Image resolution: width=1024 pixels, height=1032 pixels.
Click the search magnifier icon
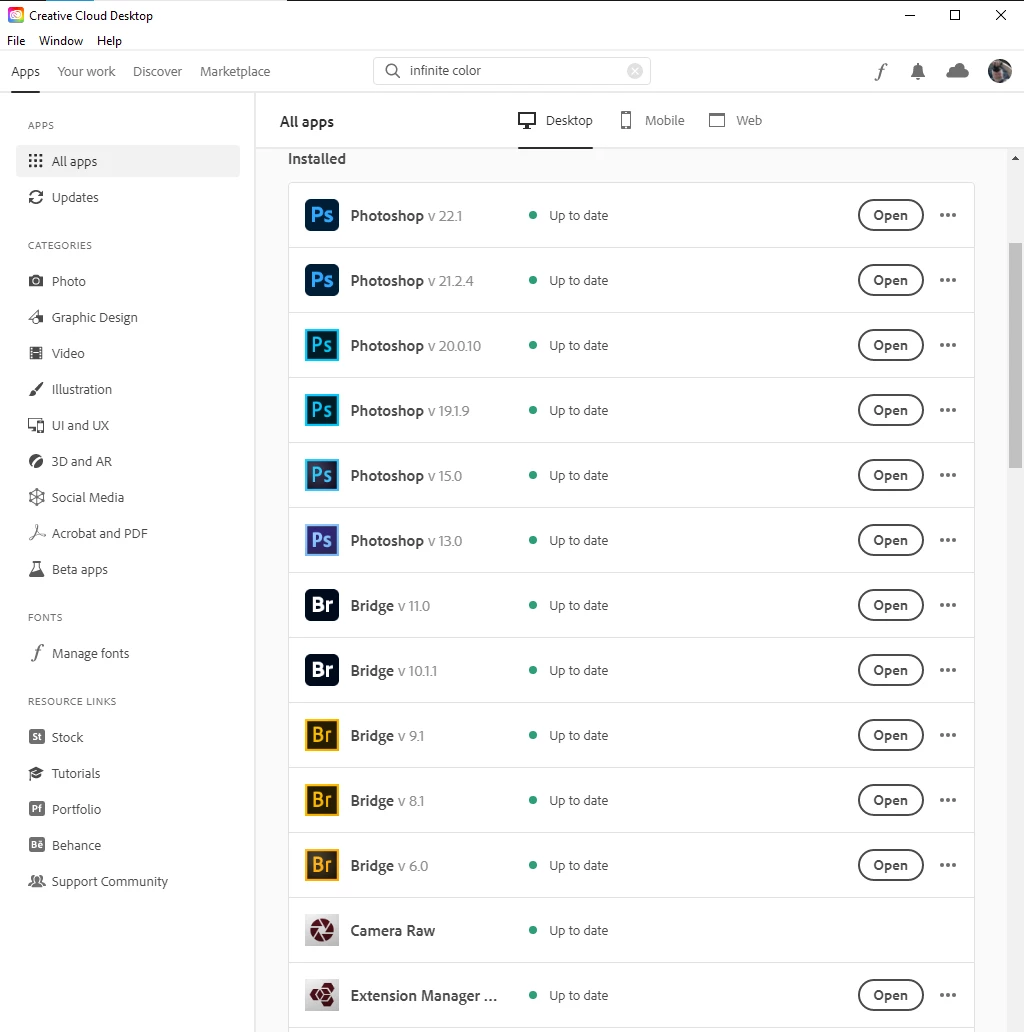tap(392, 71)
